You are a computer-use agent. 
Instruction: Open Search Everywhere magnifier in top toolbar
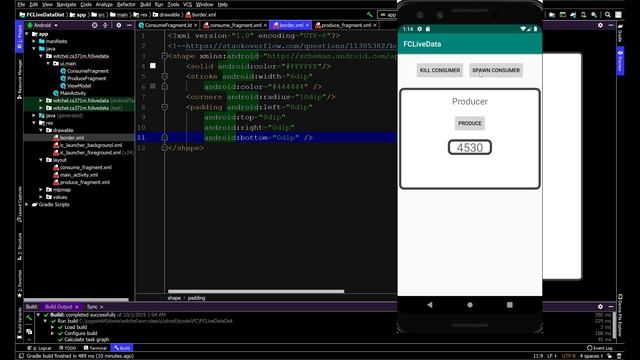(608, 15)
